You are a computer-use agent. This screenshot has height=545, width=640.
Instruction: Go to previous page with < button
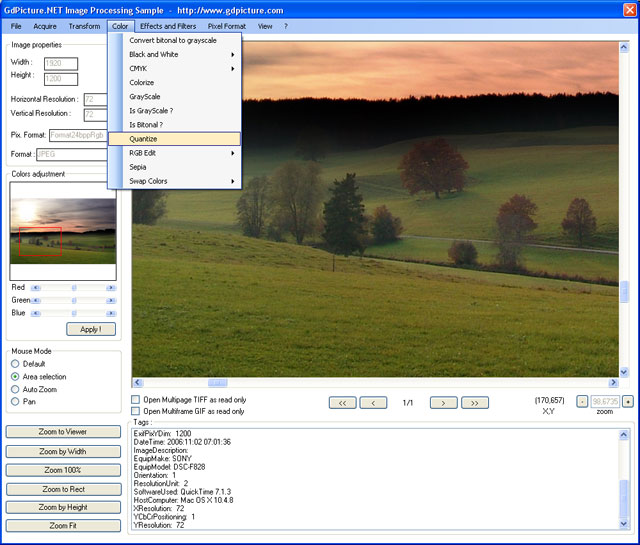point(373,403)
